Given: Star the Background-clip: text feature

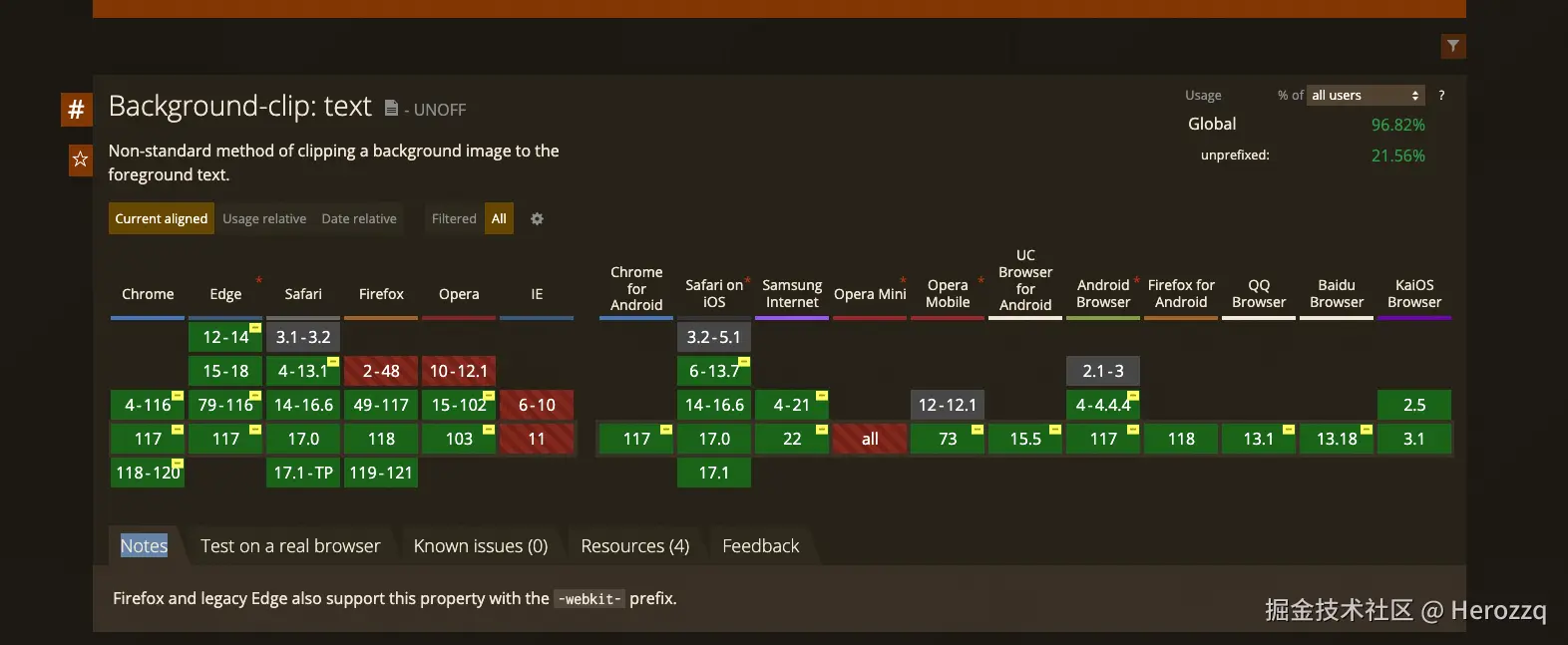Looking at the screenshot, I should point(80,160).
